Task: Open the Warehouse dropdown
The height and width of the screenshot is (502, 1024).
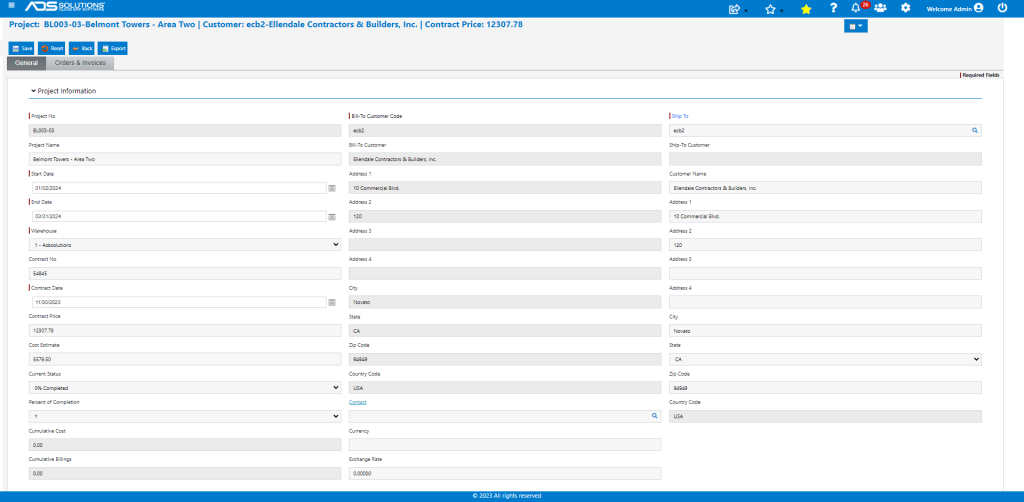Action: 185,245
